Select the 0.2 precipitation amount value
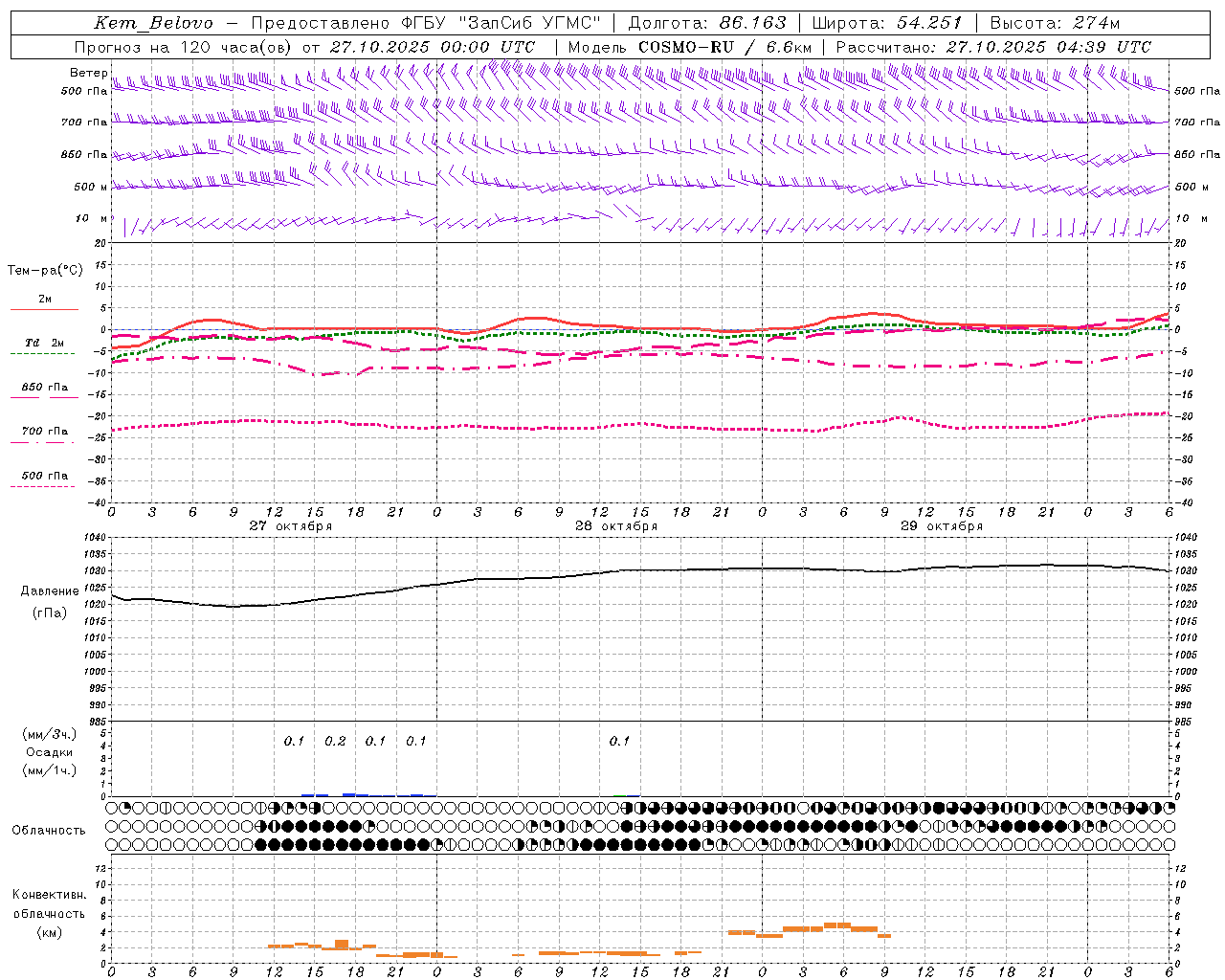 [335, 742]
